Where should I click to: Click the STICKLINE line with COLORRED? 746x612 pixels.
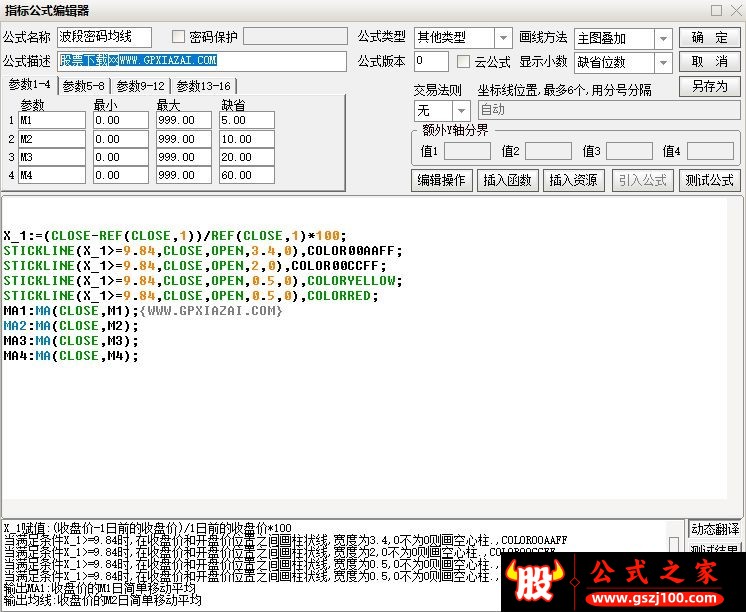tap(191, 296)
